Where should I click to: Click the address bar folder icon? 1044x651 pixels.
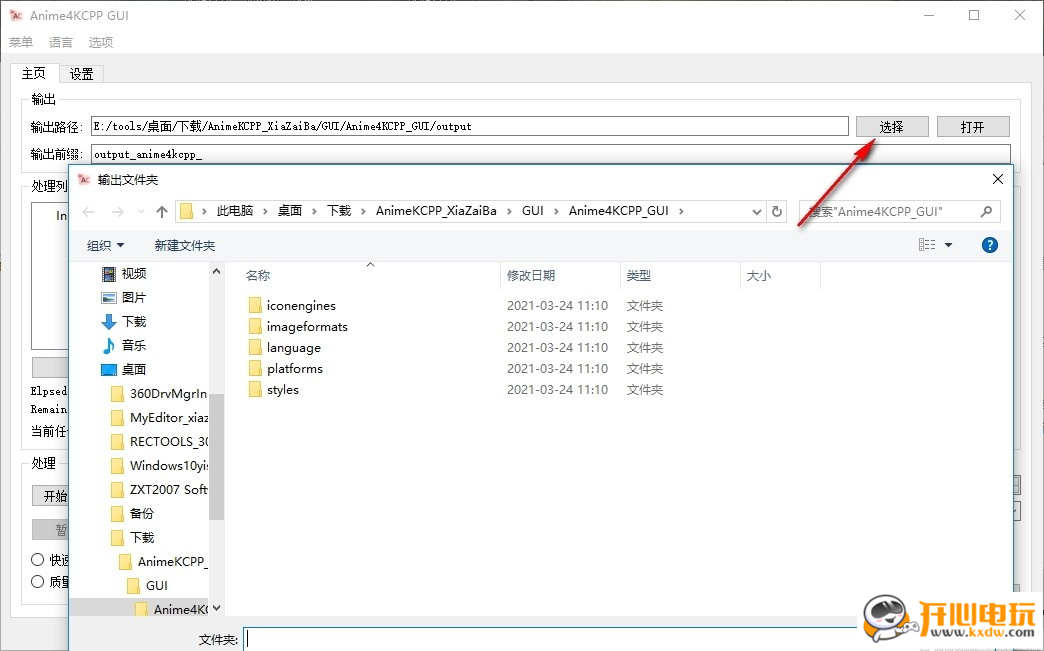coord(186,211)
